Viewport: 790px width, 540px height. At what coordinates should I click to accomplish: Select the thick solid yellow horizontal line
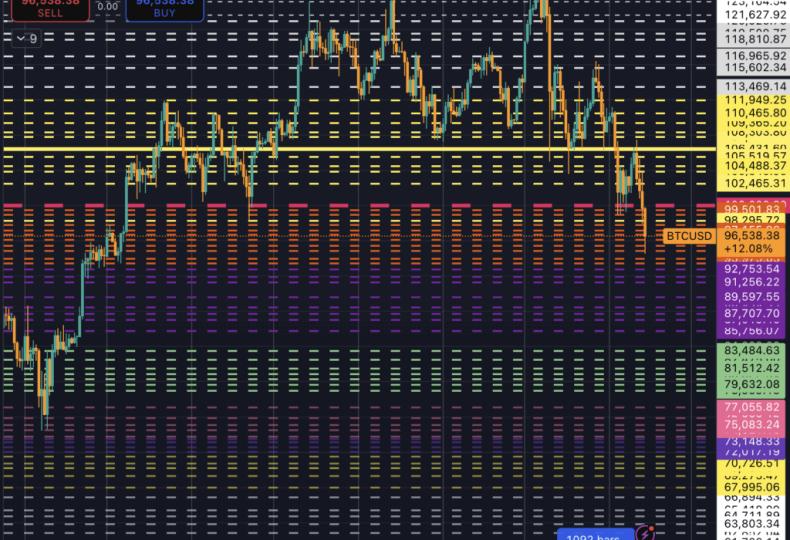click(360, 149)
